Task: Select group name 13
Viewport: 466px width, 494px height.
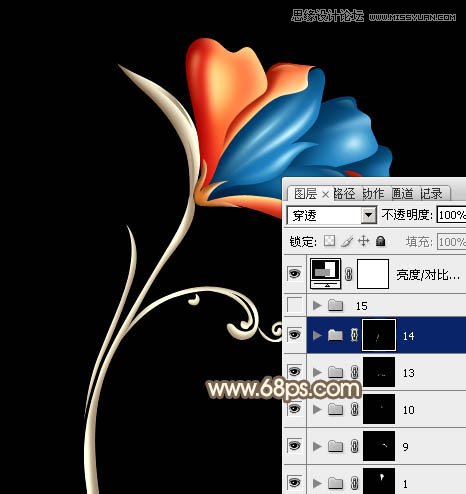Action: [x=409, y=373]
